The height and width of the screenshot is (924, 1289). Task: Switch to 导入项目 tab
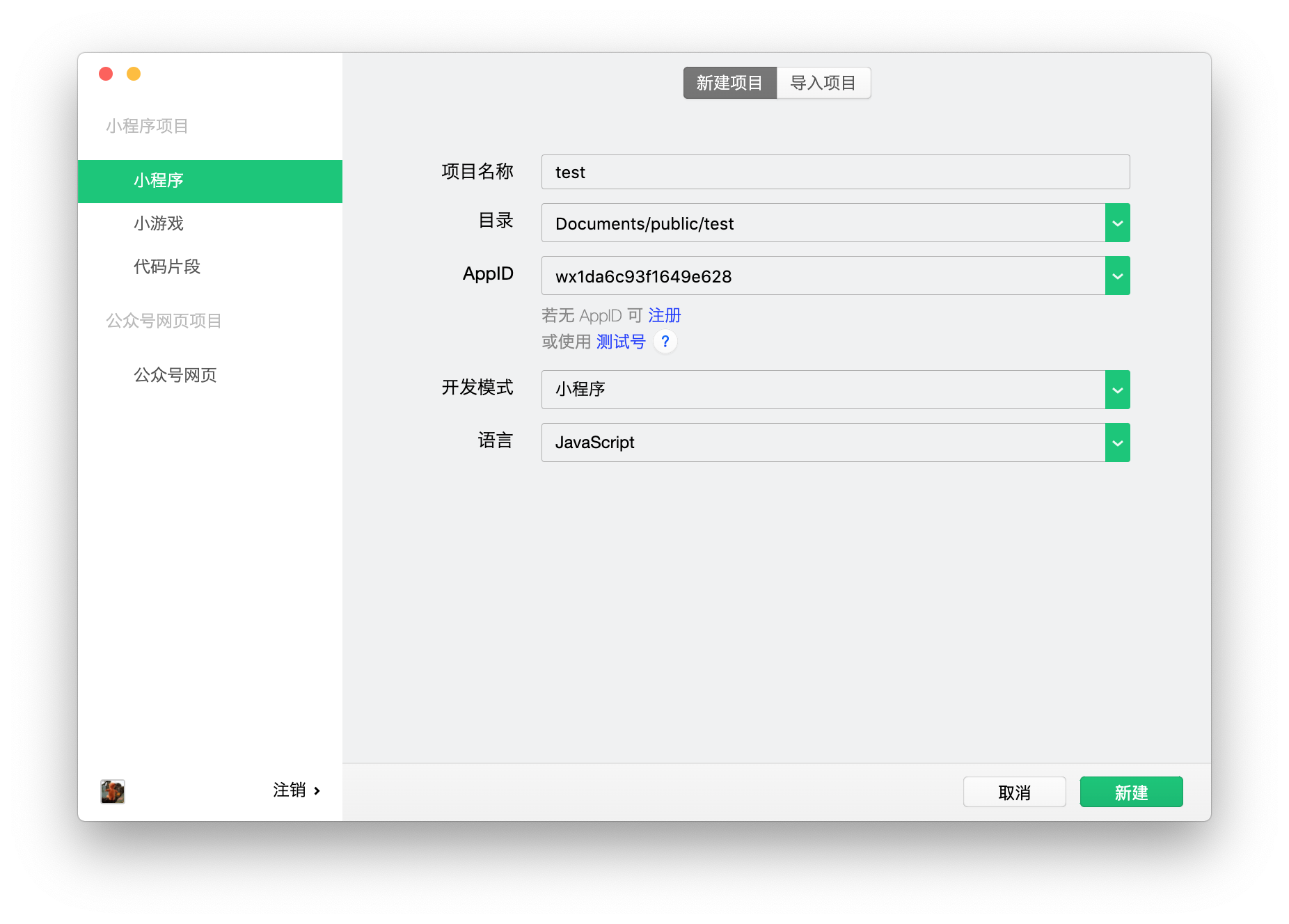tap(823, 83)
